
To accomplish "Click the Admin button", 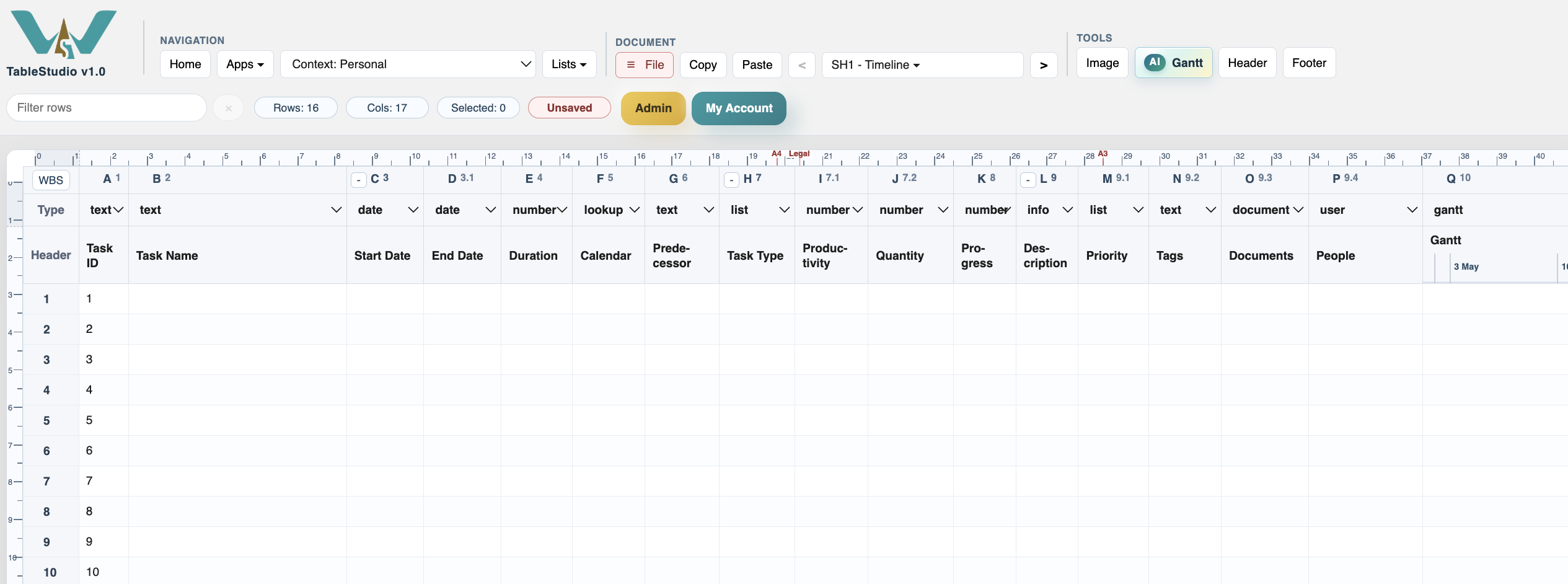I will coord(653,108).
